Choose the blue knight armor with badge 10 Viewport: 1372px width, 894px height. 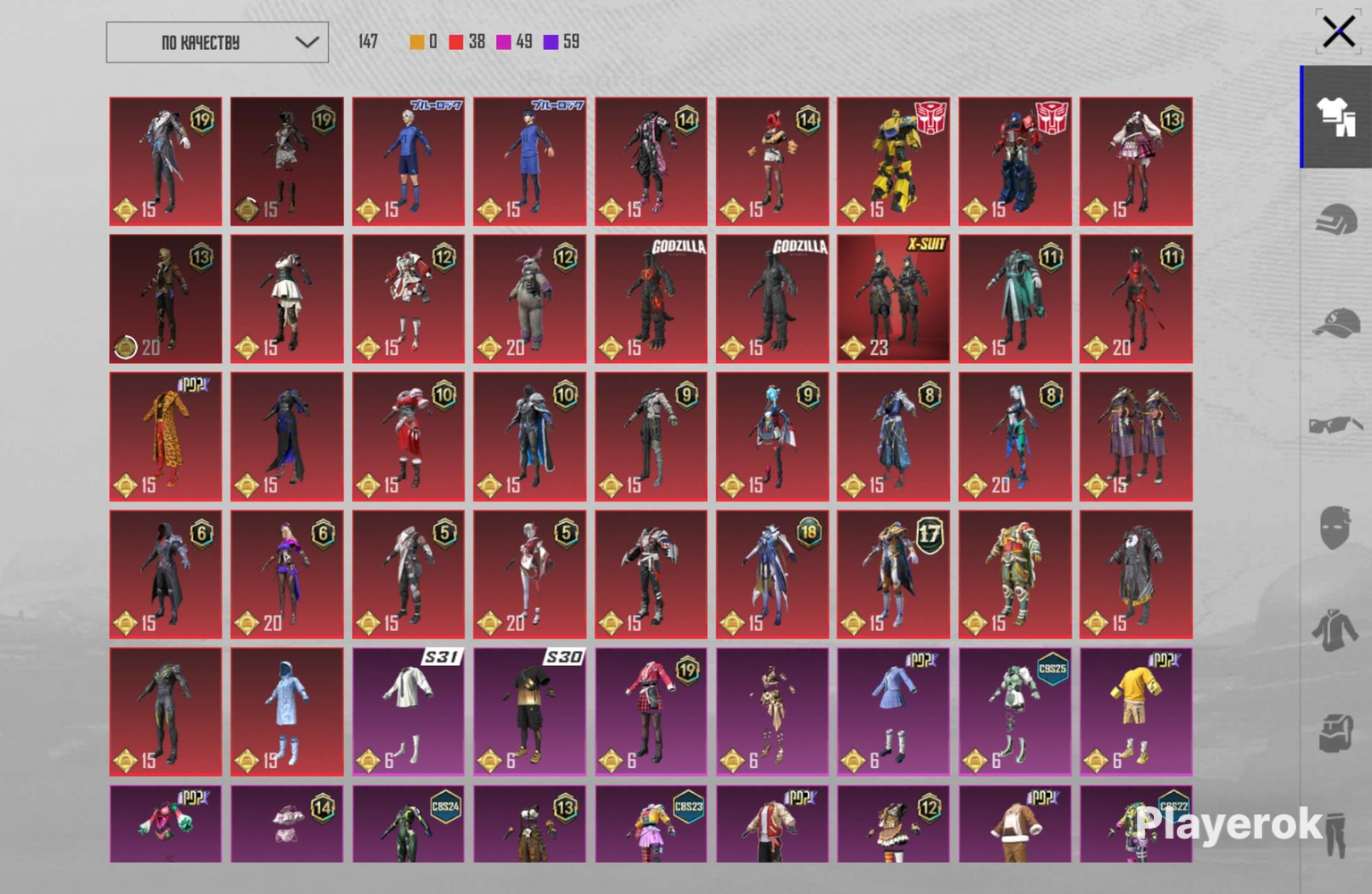(x=529, y=436)
